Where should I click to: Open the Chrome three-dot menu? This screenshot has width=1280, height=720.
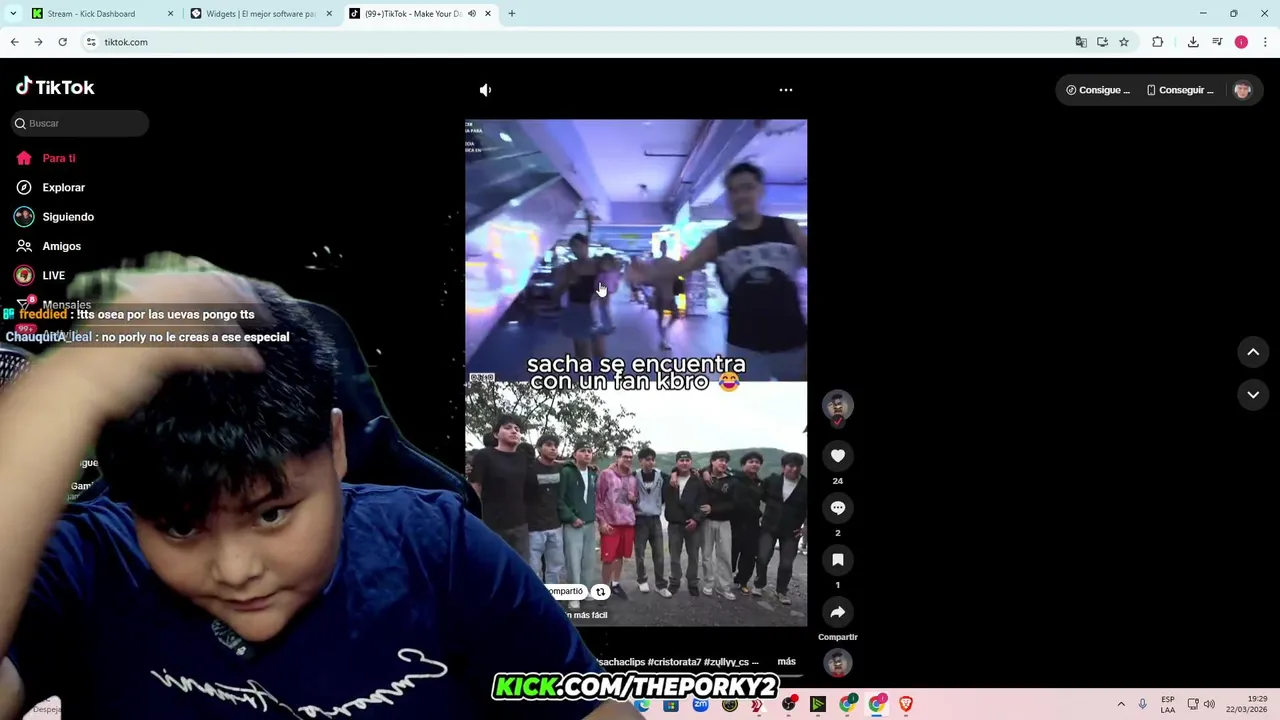click(1266, 42)
